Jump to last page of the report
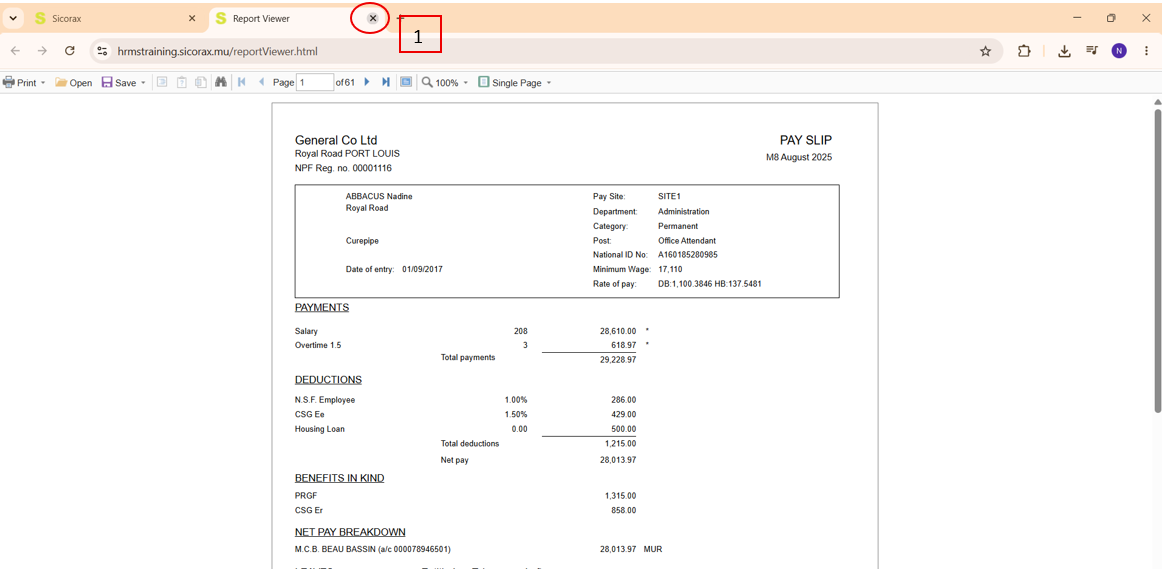This screenshot has width=1163, height=578. [x=386, y=82]
